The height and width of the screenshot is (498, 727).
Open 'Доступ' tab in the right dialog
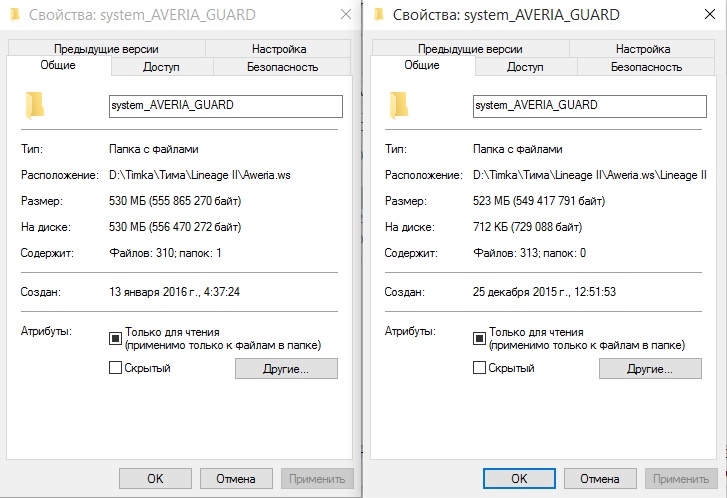[525, 67]
